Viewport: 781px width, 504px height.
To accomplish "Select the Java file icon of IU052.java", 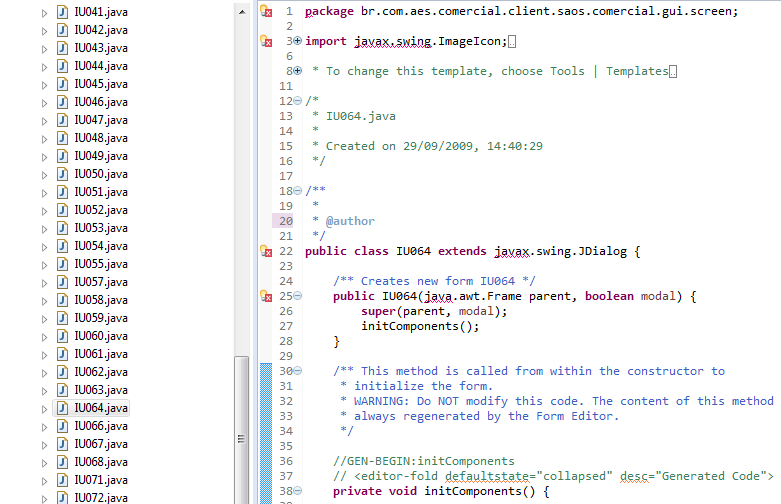I will (x=62, y=210).
